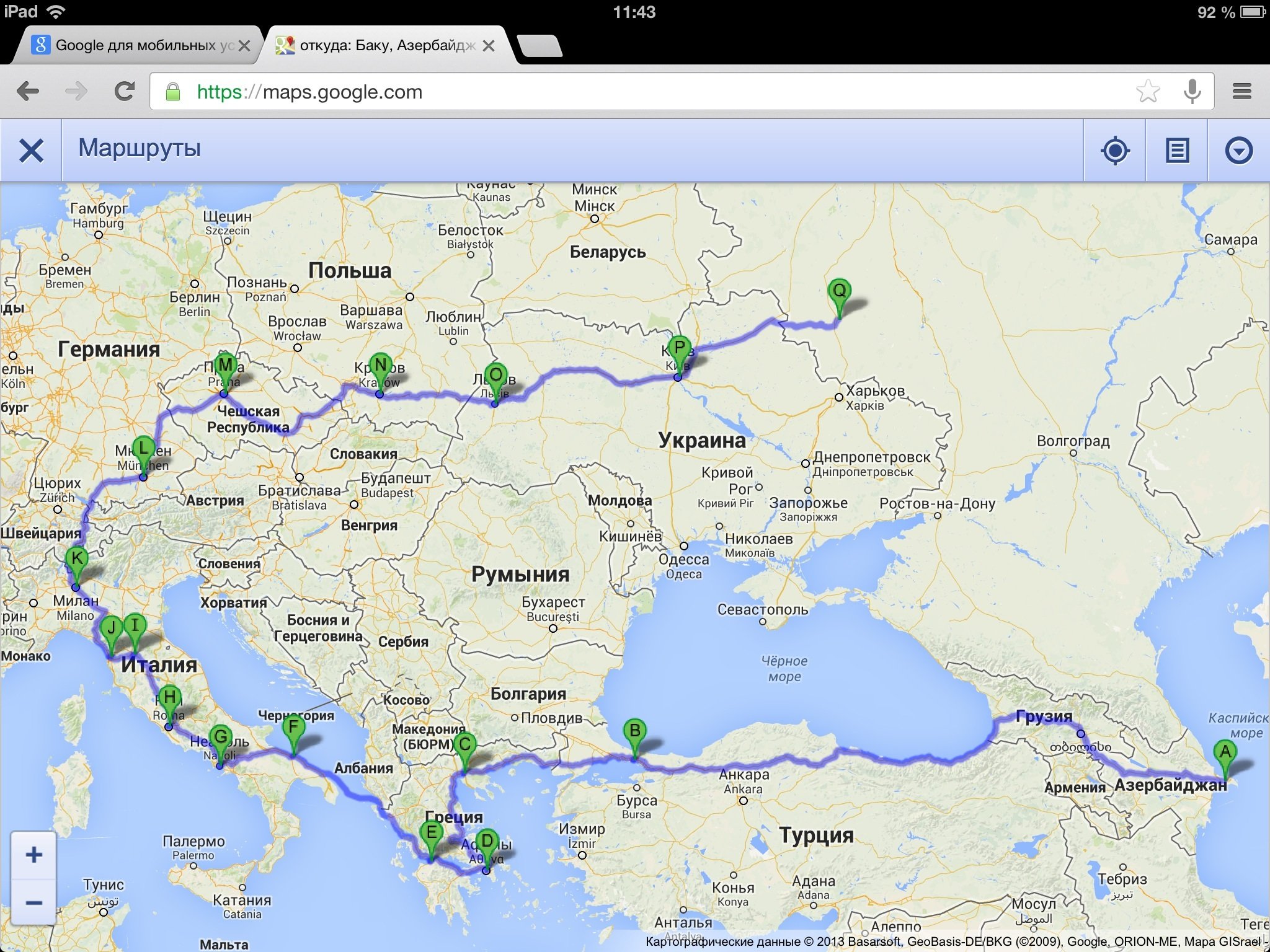Close the откуда: Баку tab
The width and height of the screenshot is (1270, 952).
click(489, 46)
